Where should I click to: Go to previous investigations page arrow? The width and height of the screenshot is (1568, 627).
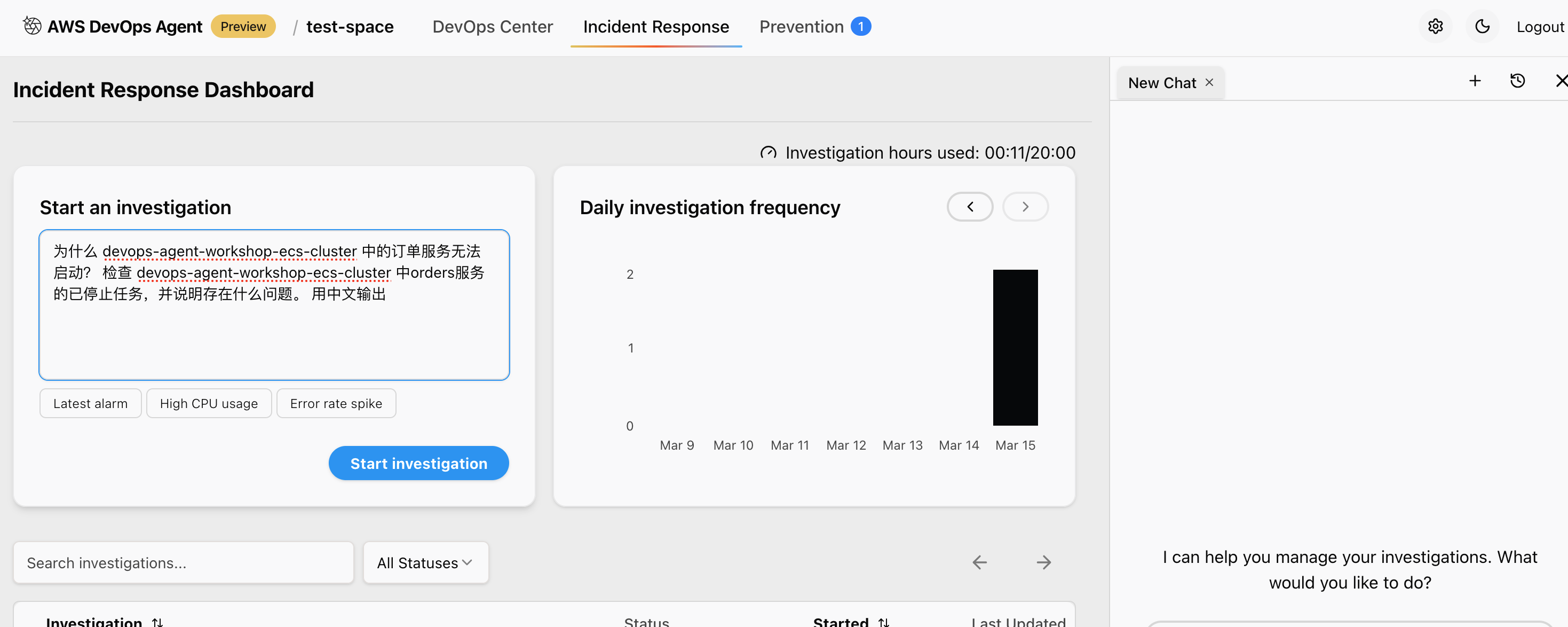click(979, 562)
